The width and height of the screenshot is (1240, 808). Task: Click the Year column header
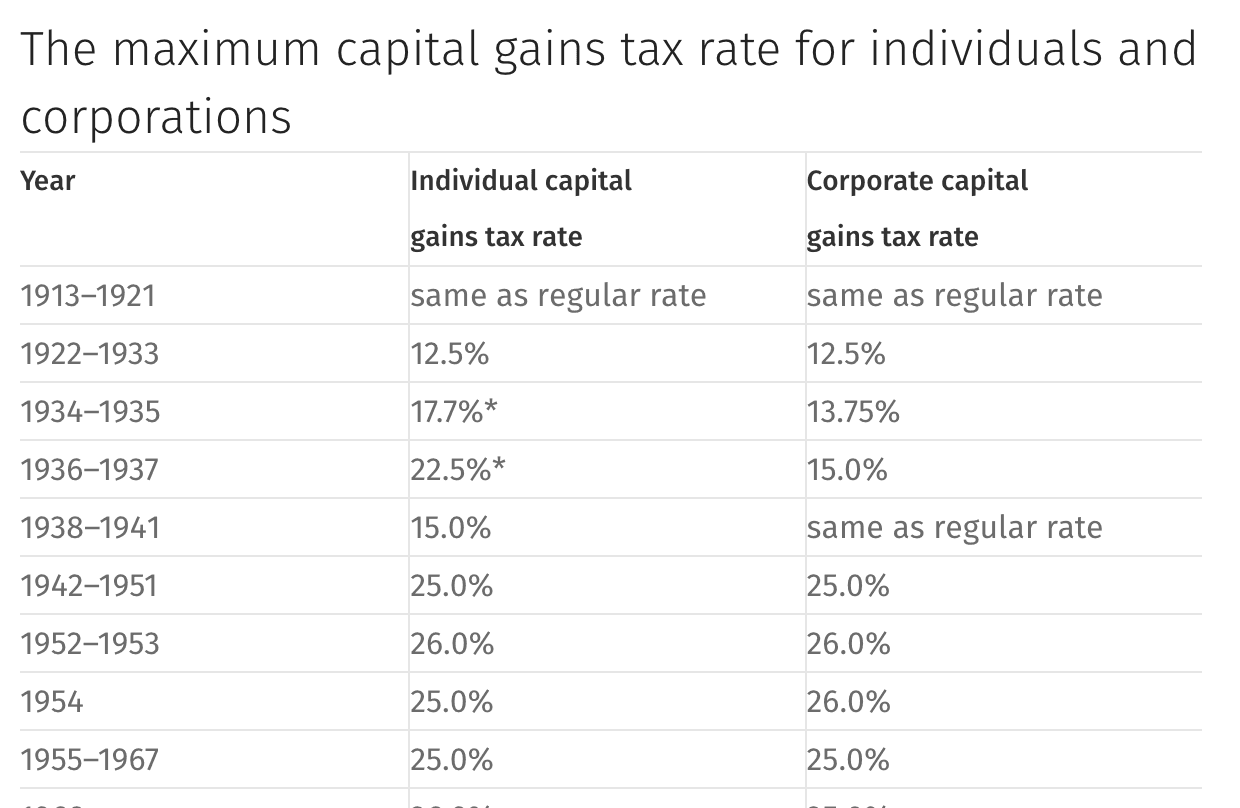[48, 181]
